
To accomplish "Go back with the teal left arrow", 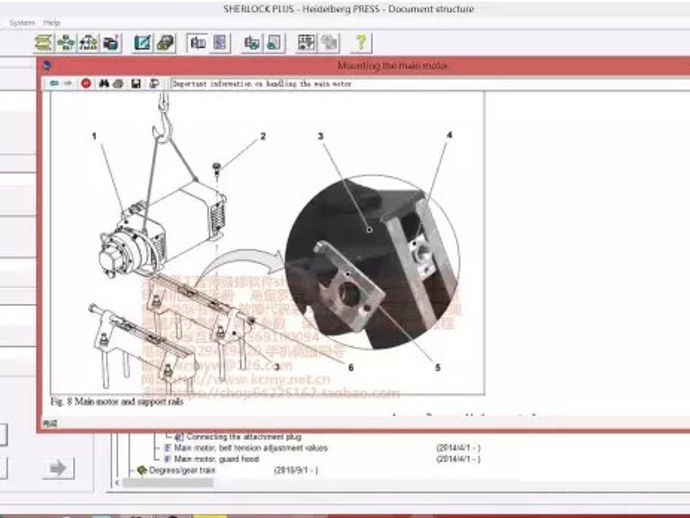I will 54,83.
